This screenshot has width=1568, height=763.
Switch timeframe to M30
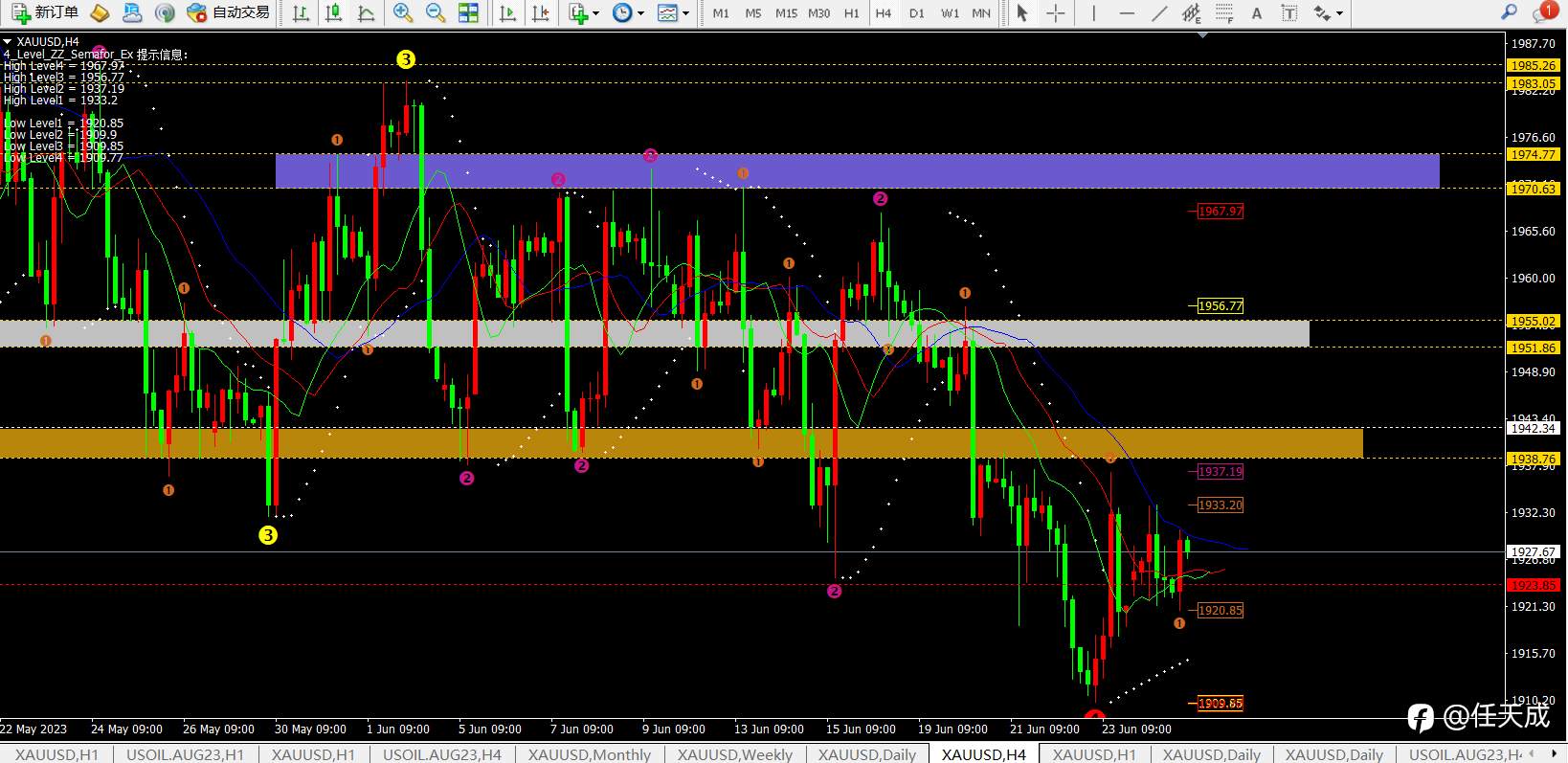click(819, 13)
